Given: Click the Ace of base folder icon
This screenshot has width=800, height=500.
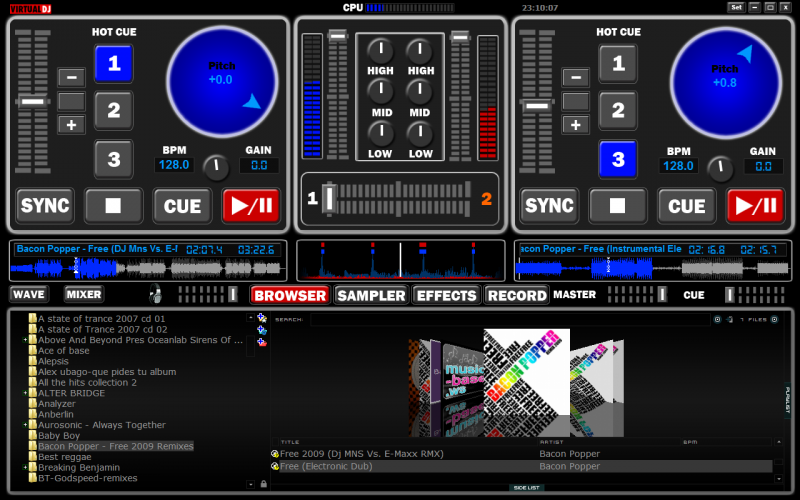Looking at the screenshot, I should tap(33, 351).
